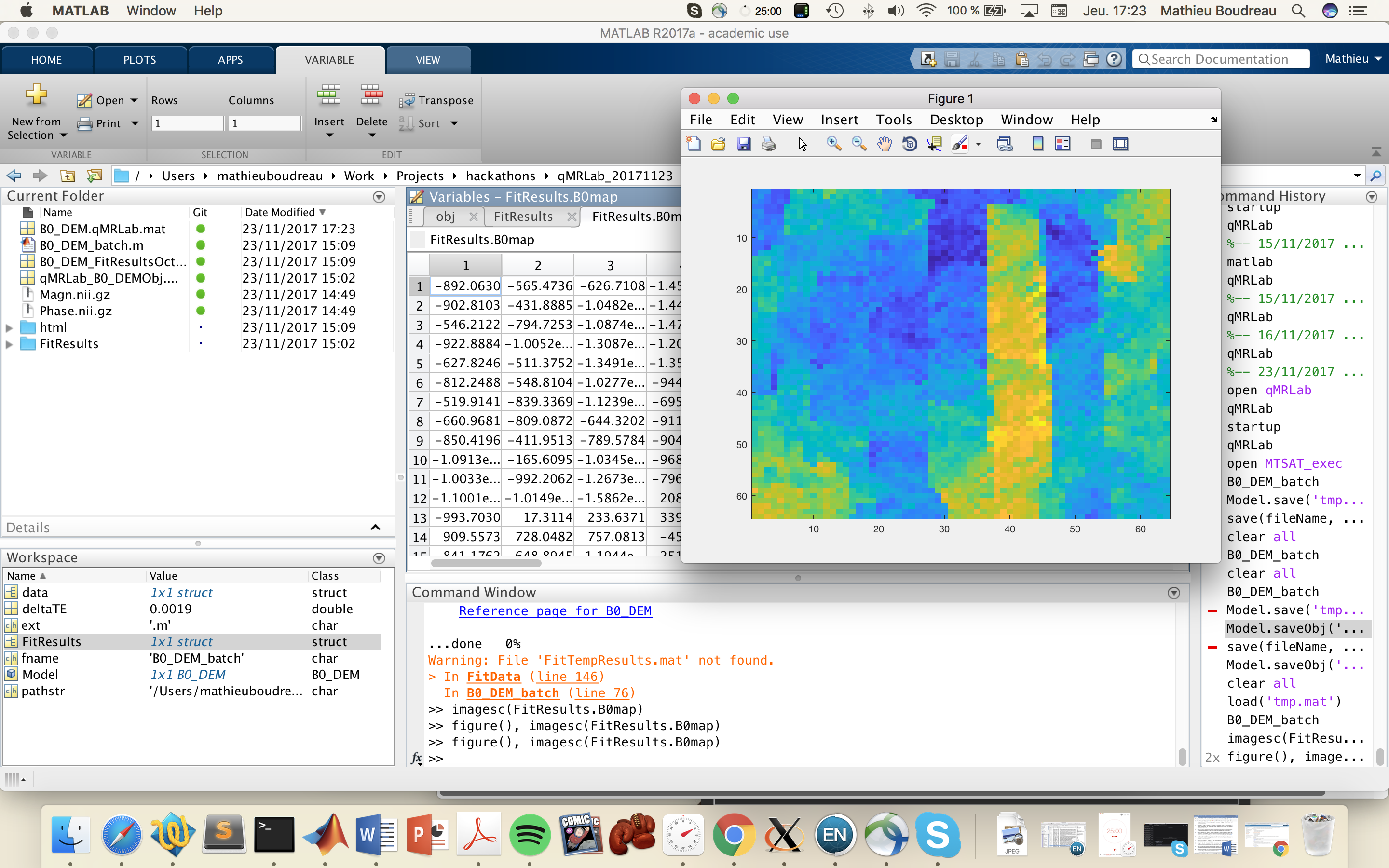Check the FitResults.B0map checkbox in the Variables editor
The width and height of the screenshot is (1389, 868).
point(417,239)
